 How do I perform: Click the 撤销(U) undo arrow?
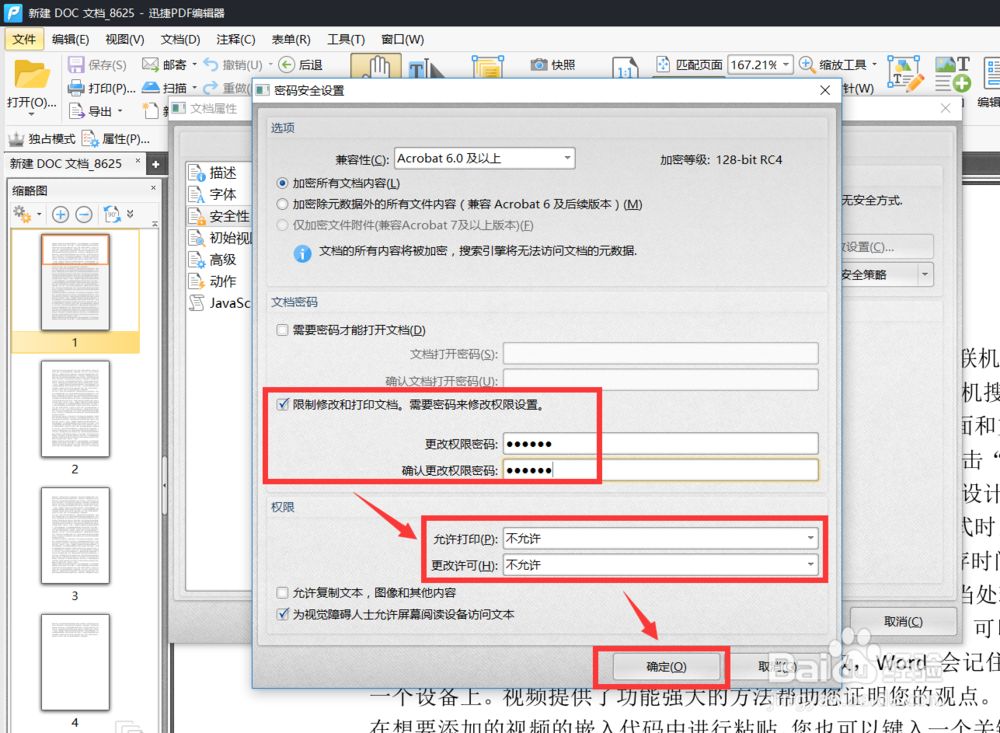210,64
